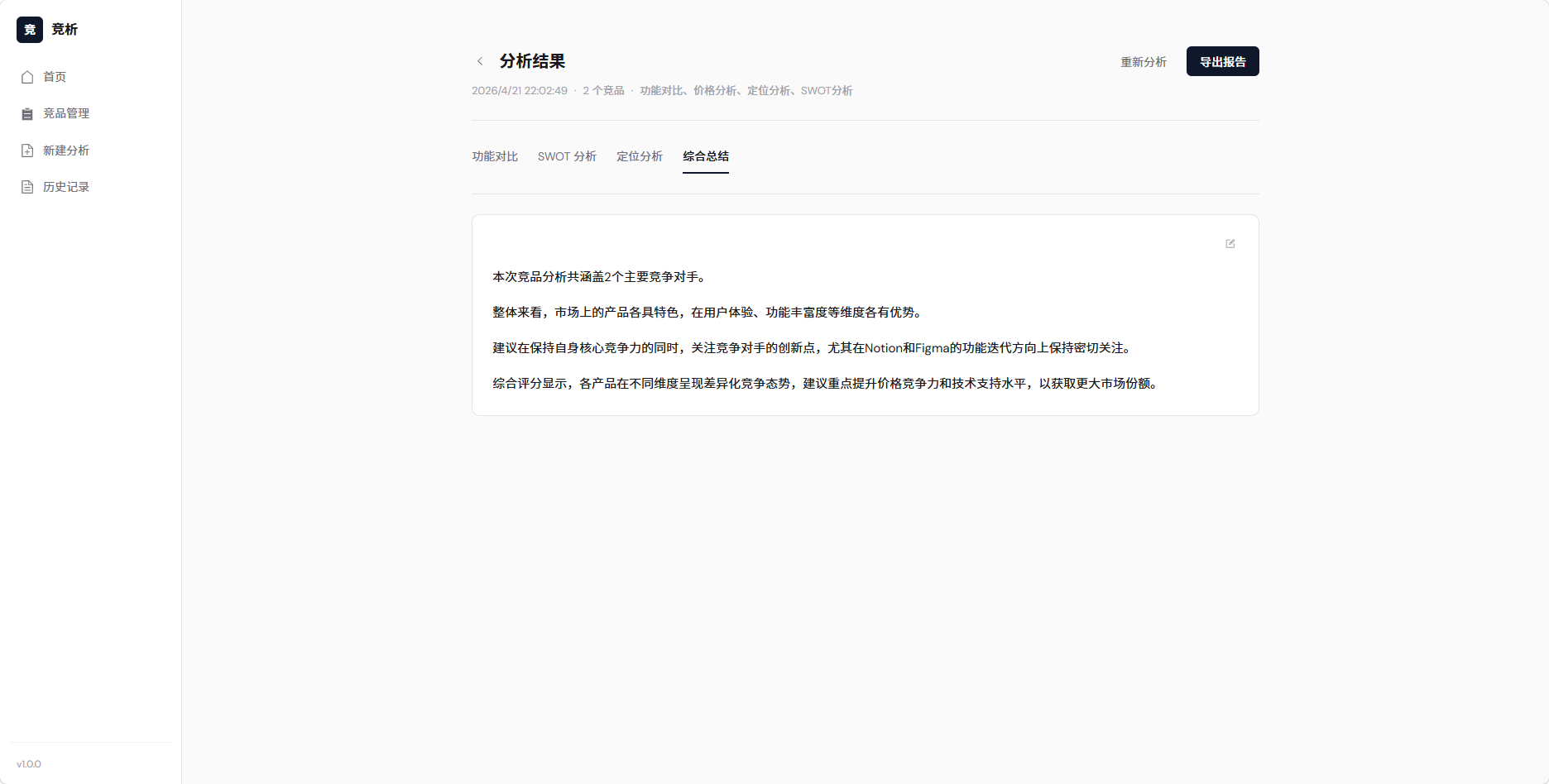Click the clipboard icon beside 竞品管理
The image size is (1549, 784).
[27, 114]
